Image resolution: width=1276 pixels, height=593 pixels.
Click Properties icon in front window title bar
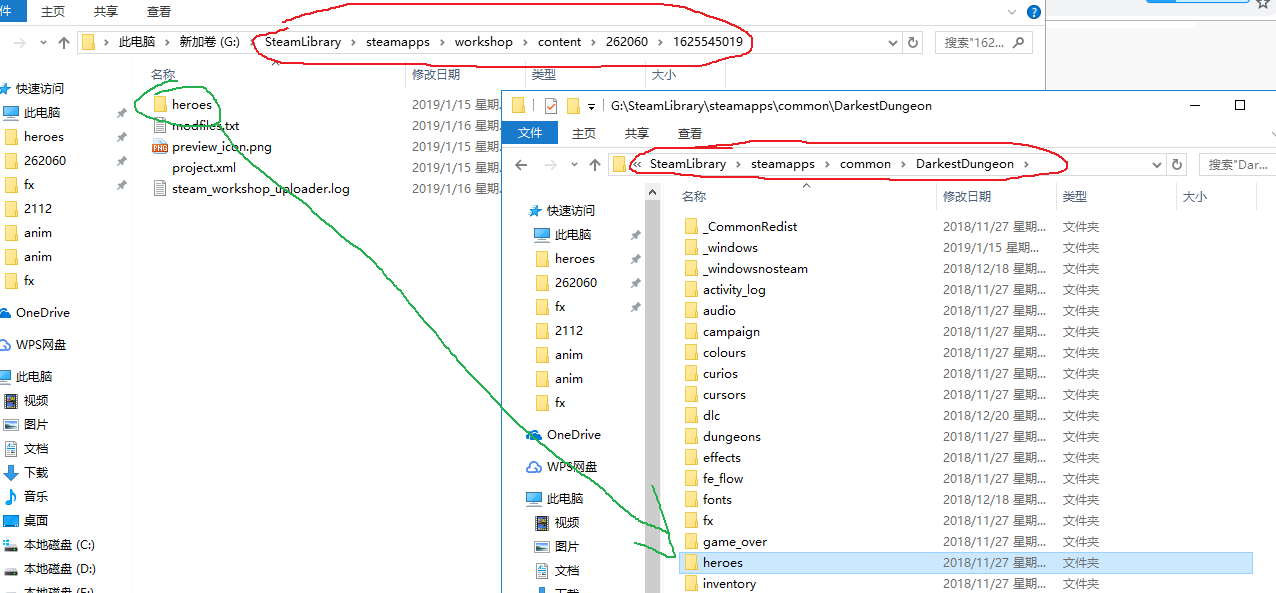tap(551, 106)
